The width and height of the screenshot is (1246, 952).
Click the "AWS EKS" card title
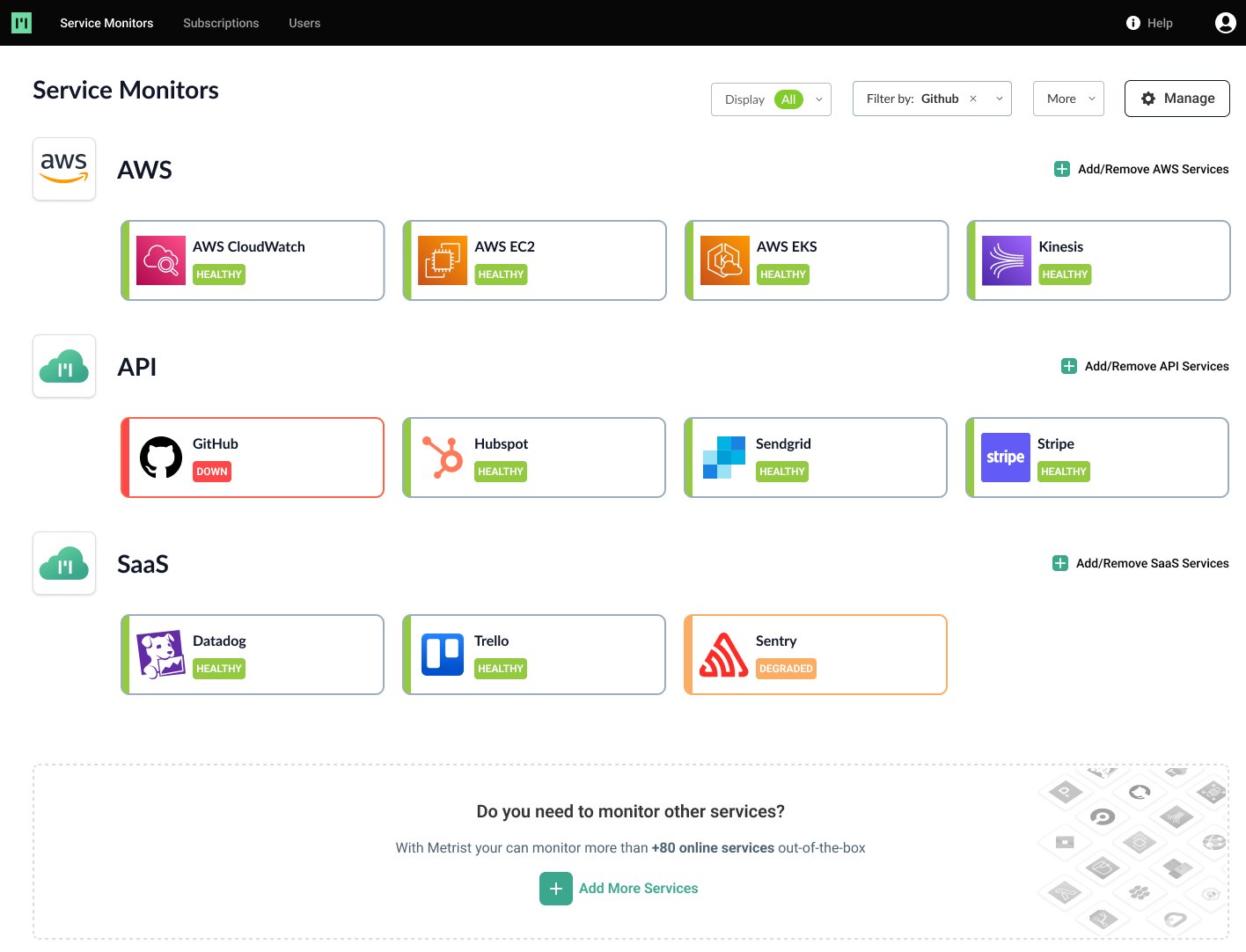[787, 246]
